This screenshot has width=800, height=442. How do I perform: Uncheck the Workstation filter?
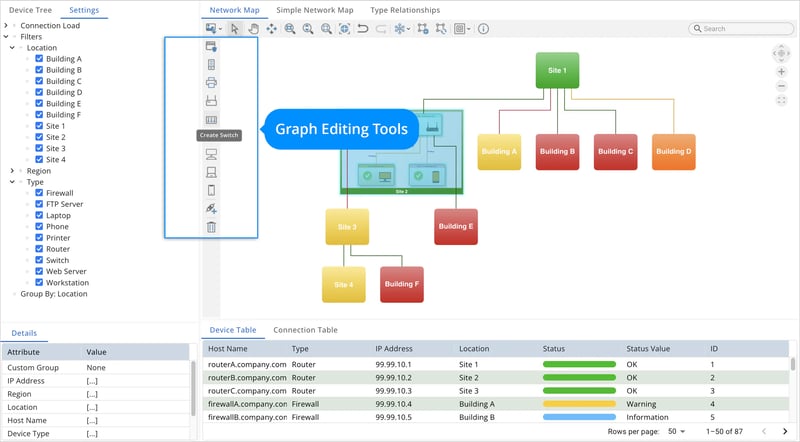(39, 282)
